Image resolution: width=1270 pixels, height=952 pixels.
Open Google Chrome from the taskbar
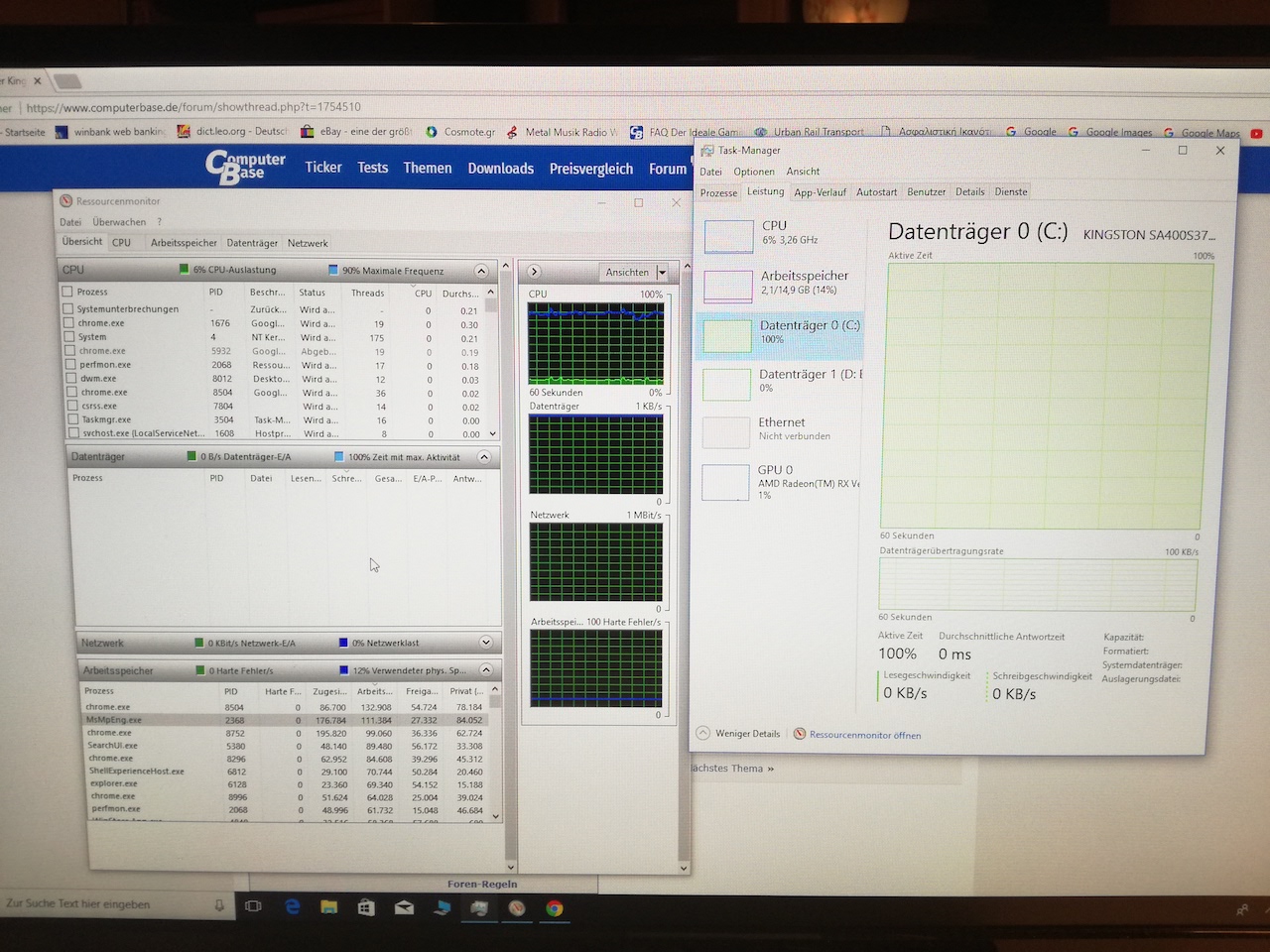[x=555, y=908]
